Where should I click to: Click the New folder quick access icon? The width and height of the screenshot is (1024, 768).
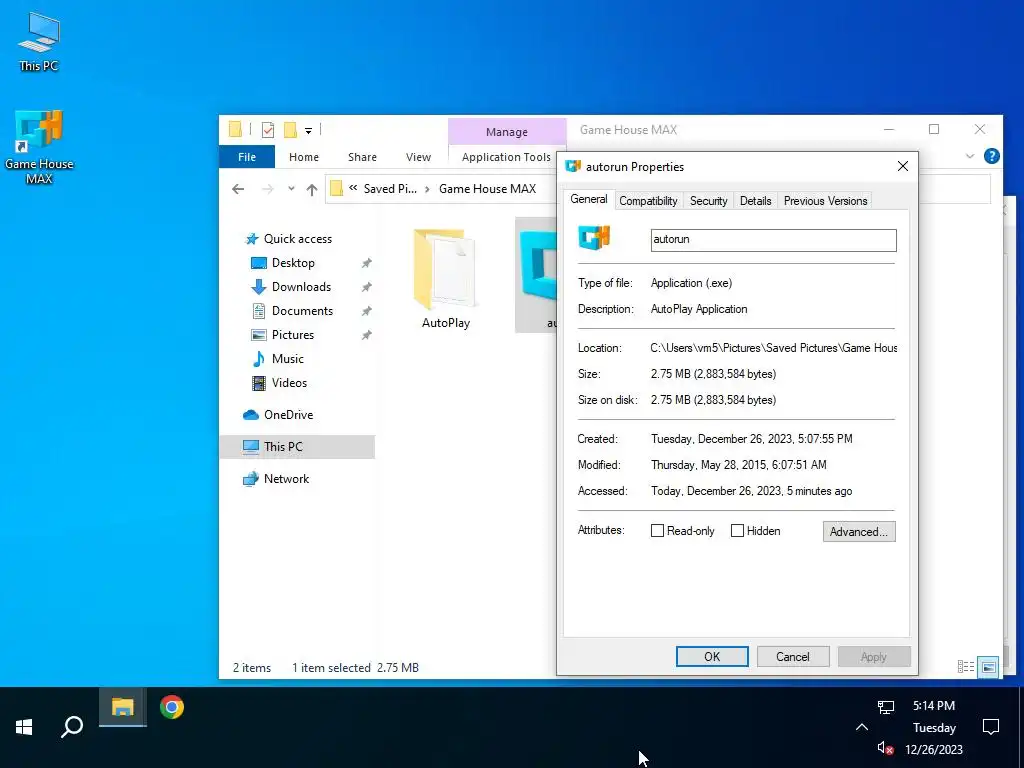[x=290, y=130]
